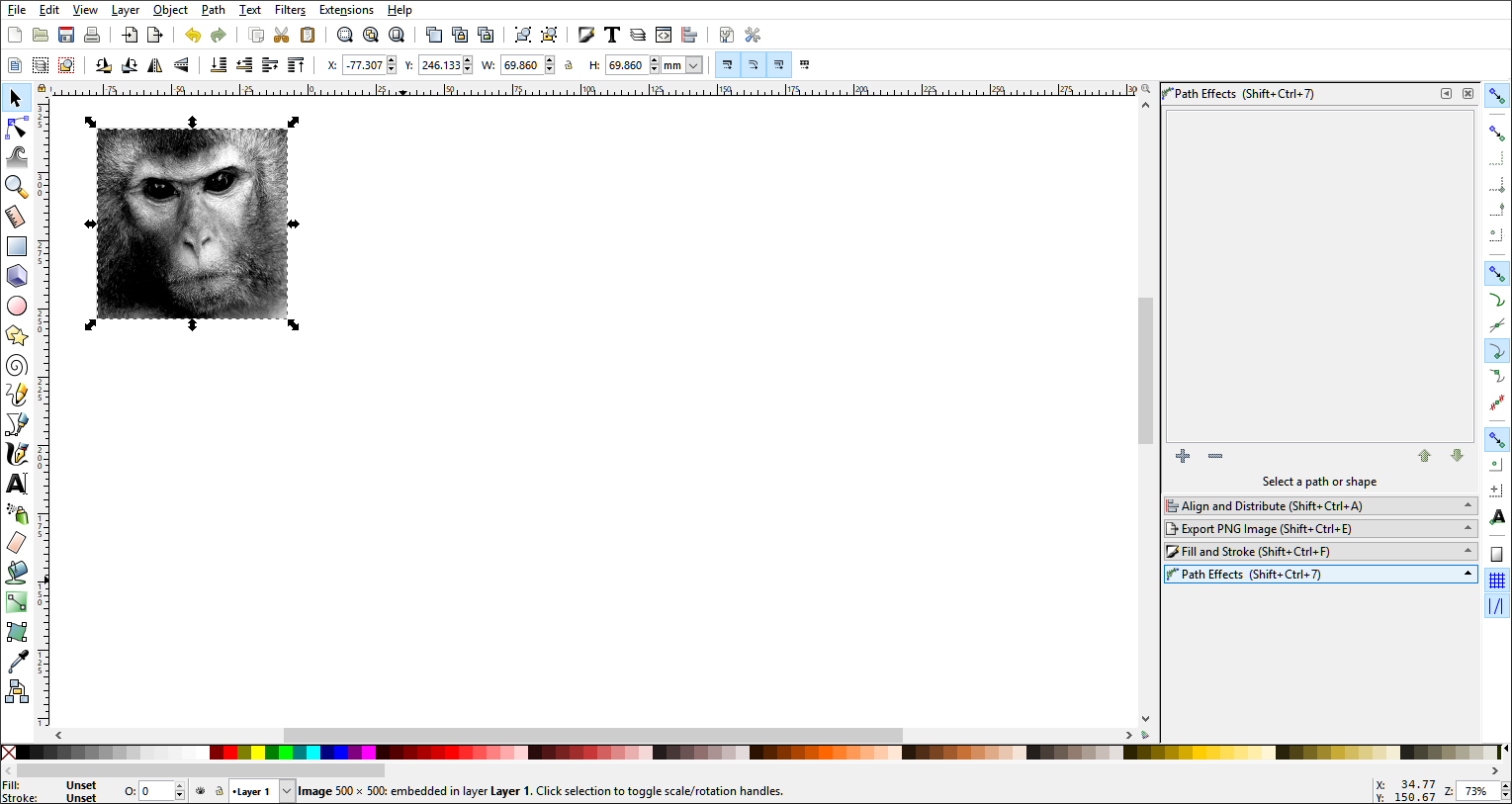This screenshot has width=1512, height=804.
Task: Open the File menu
Action: (17, 10)
